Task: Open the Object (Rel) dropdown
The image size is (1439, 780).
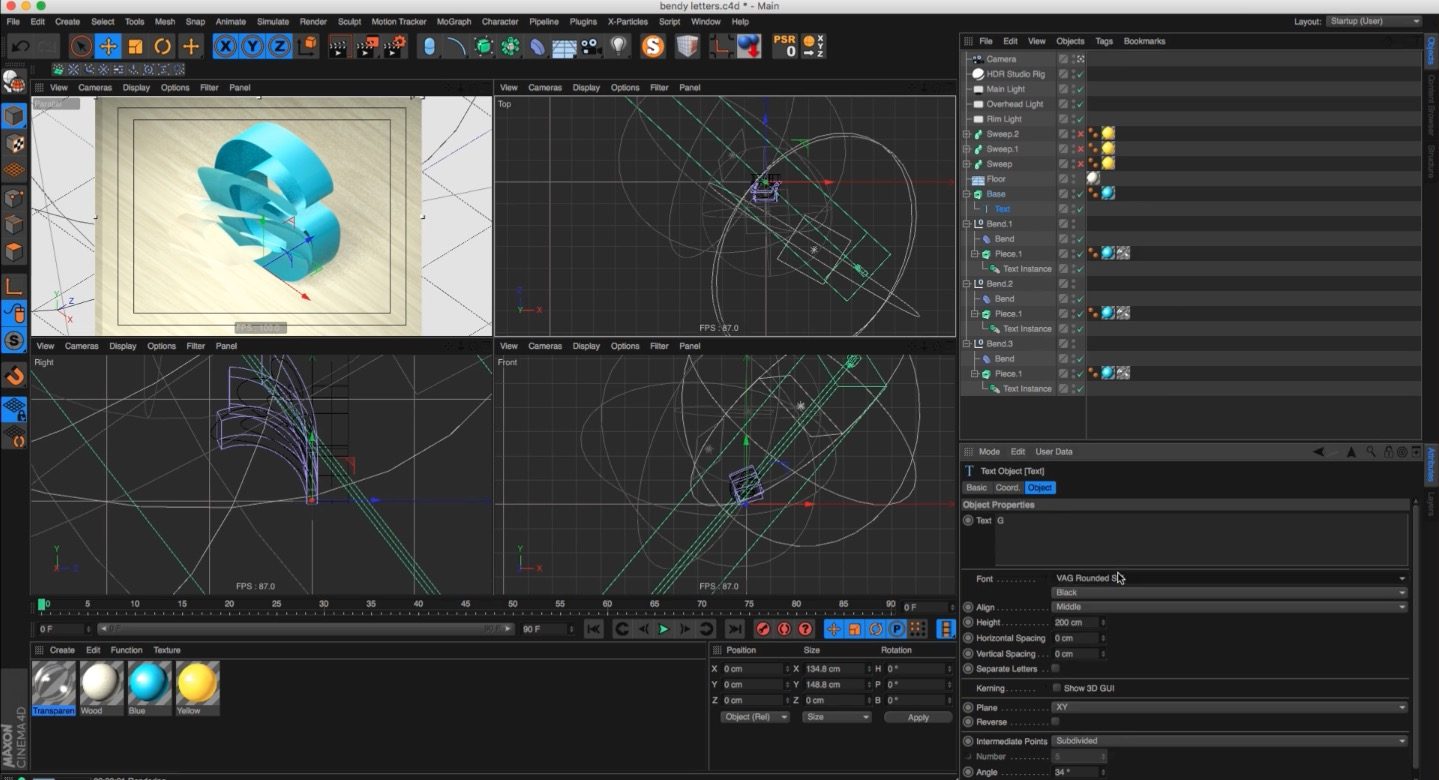Action: pyautogui.click(x=755, y=717)
